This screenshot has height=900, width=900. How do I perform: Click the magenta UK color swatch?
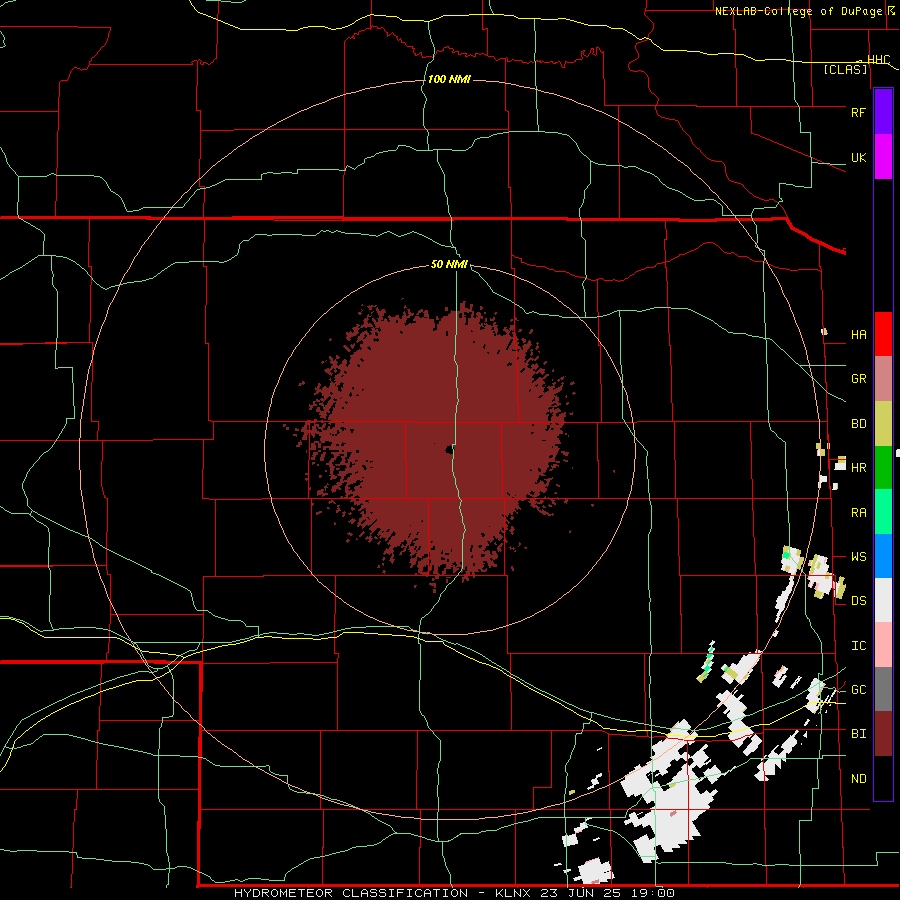click(883, 157)
